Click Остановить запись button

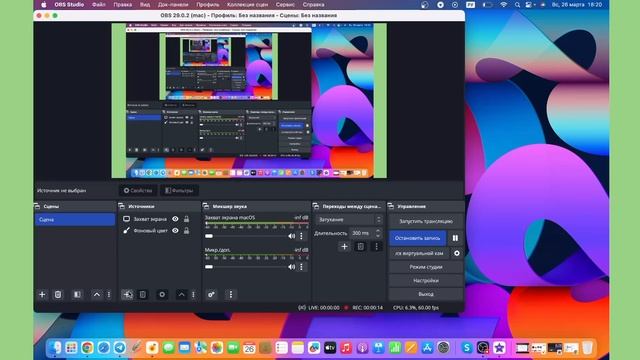[417, 238]
